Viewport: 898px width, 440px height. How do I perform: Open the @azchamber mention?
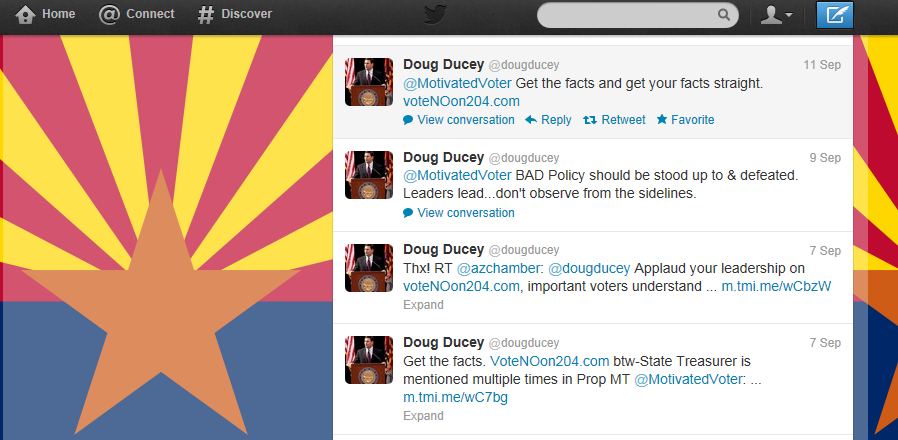click(499, 268)
